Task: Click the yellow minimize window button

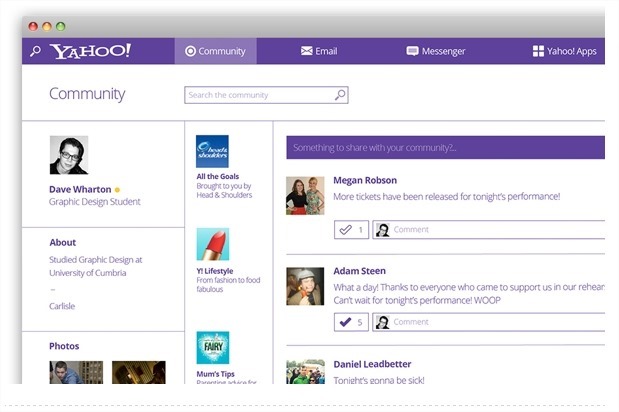Action: click(47, 26)
